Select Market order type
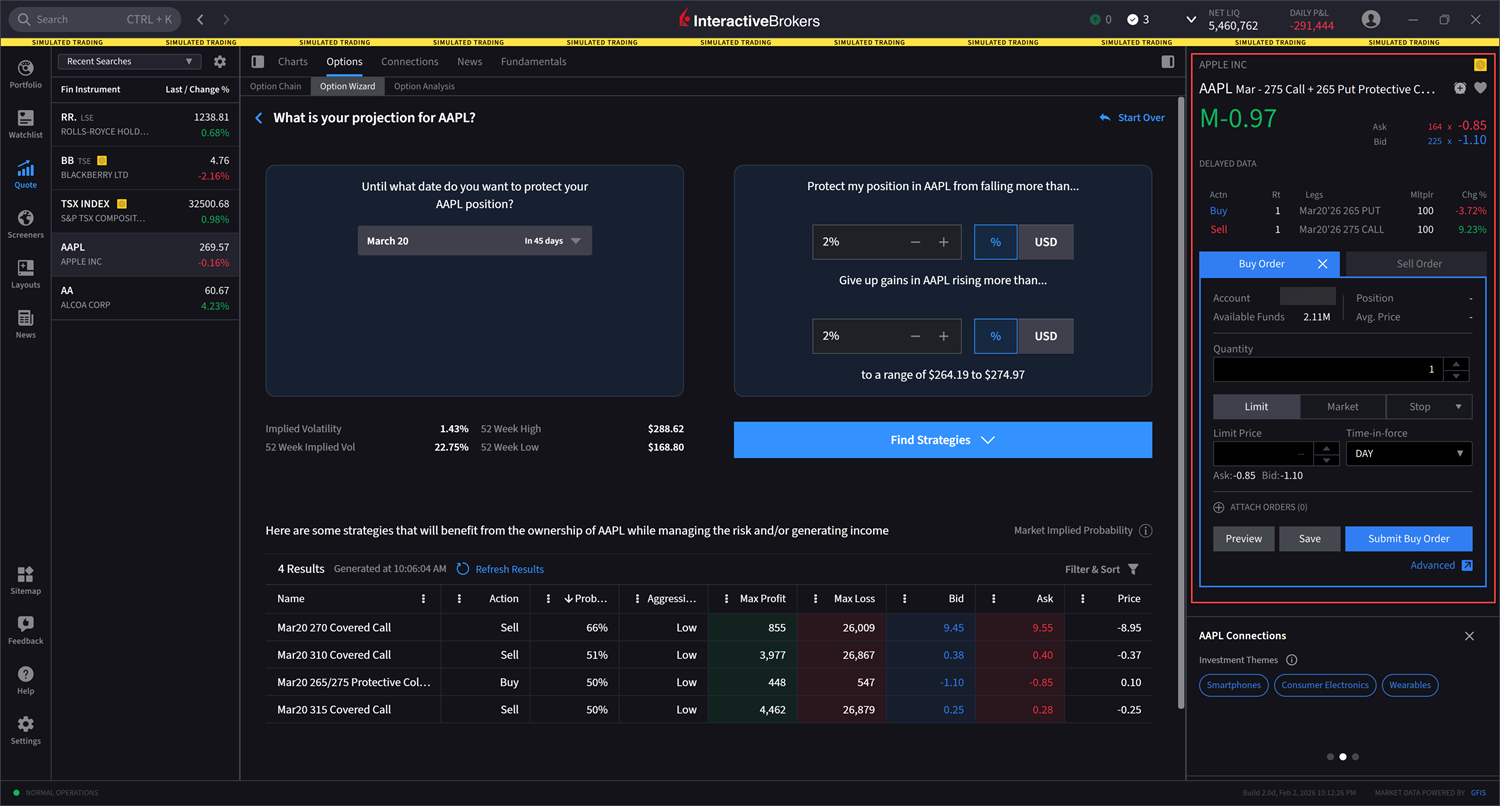Image resolution: width=1500 pixels, height=806 pixels. [x=1342, y=407]
